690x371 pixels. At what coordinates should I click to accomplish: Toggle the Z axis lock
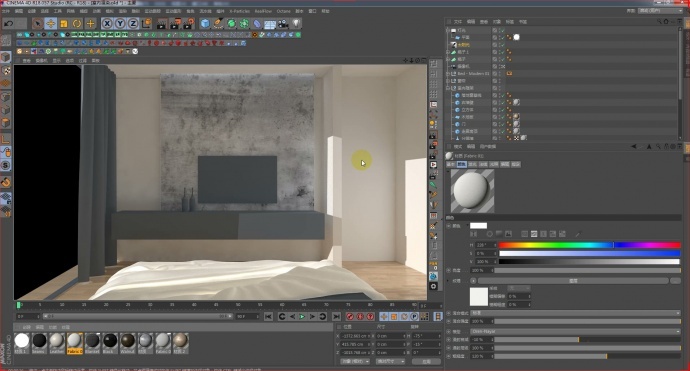[x=133, y=23]
